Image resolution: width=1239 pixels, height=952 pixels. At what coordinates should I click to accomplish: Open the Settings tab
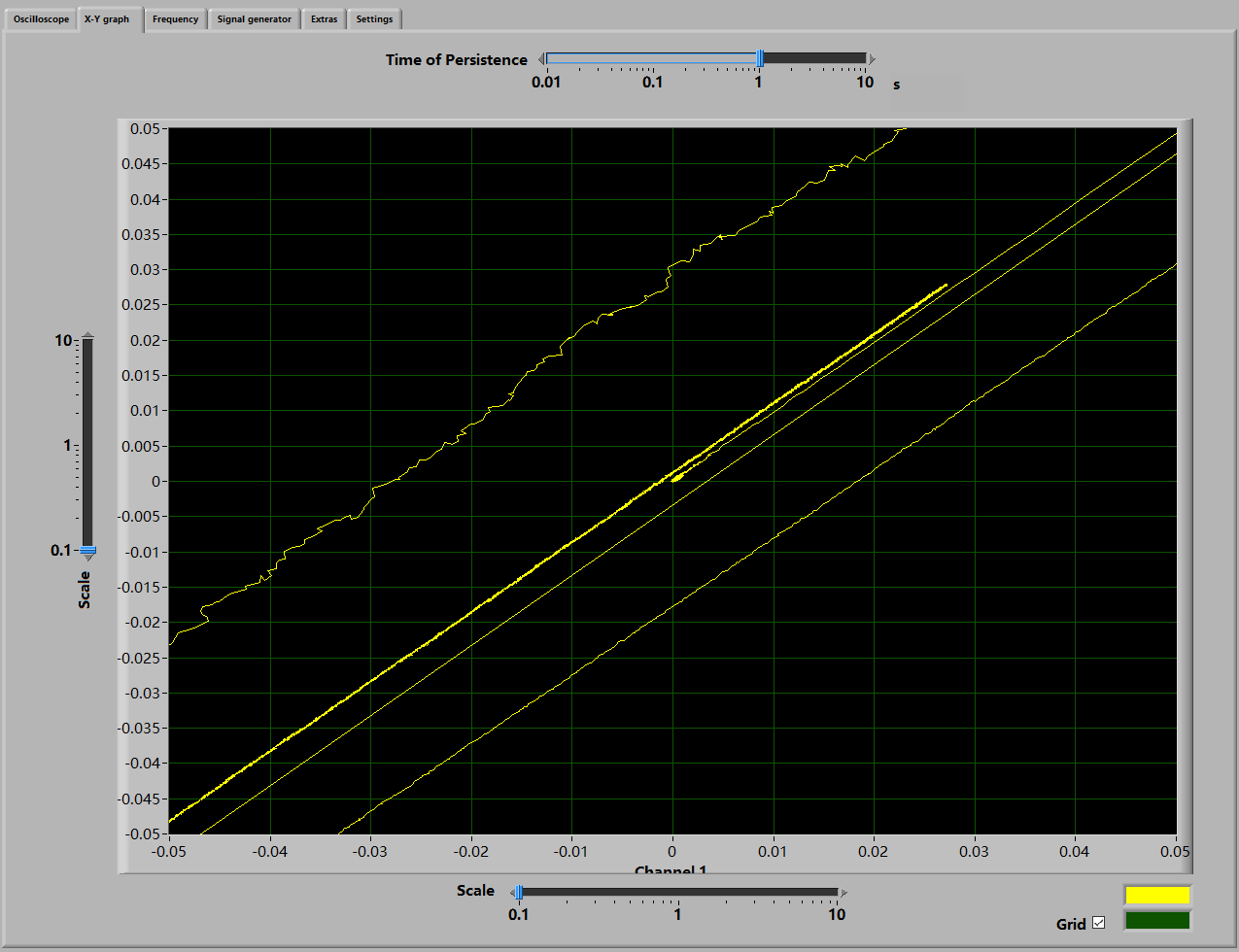click(x=374, y=19)
